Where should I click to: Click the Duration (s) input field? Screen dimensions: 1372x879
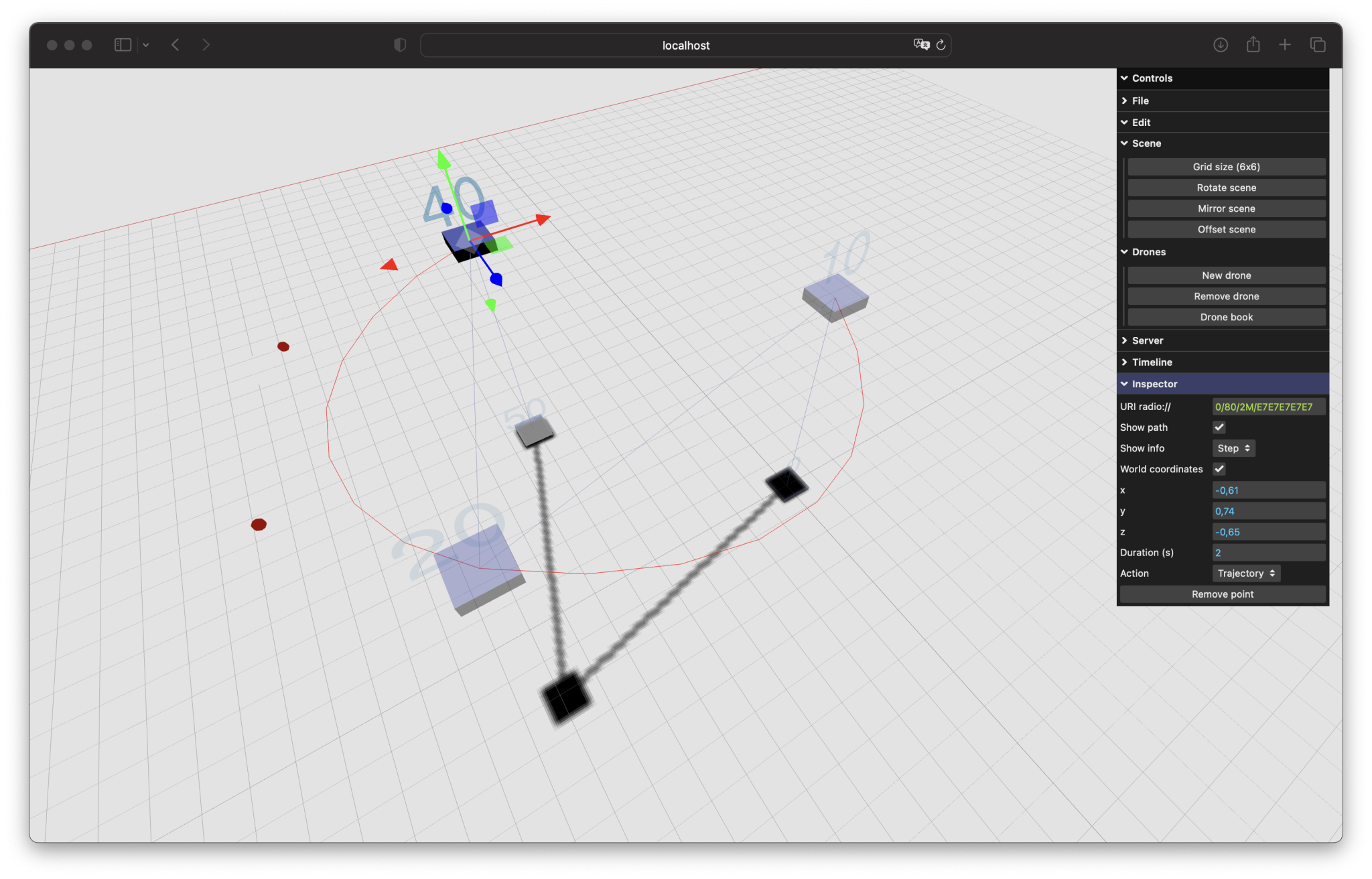[x=1268, y=553]
